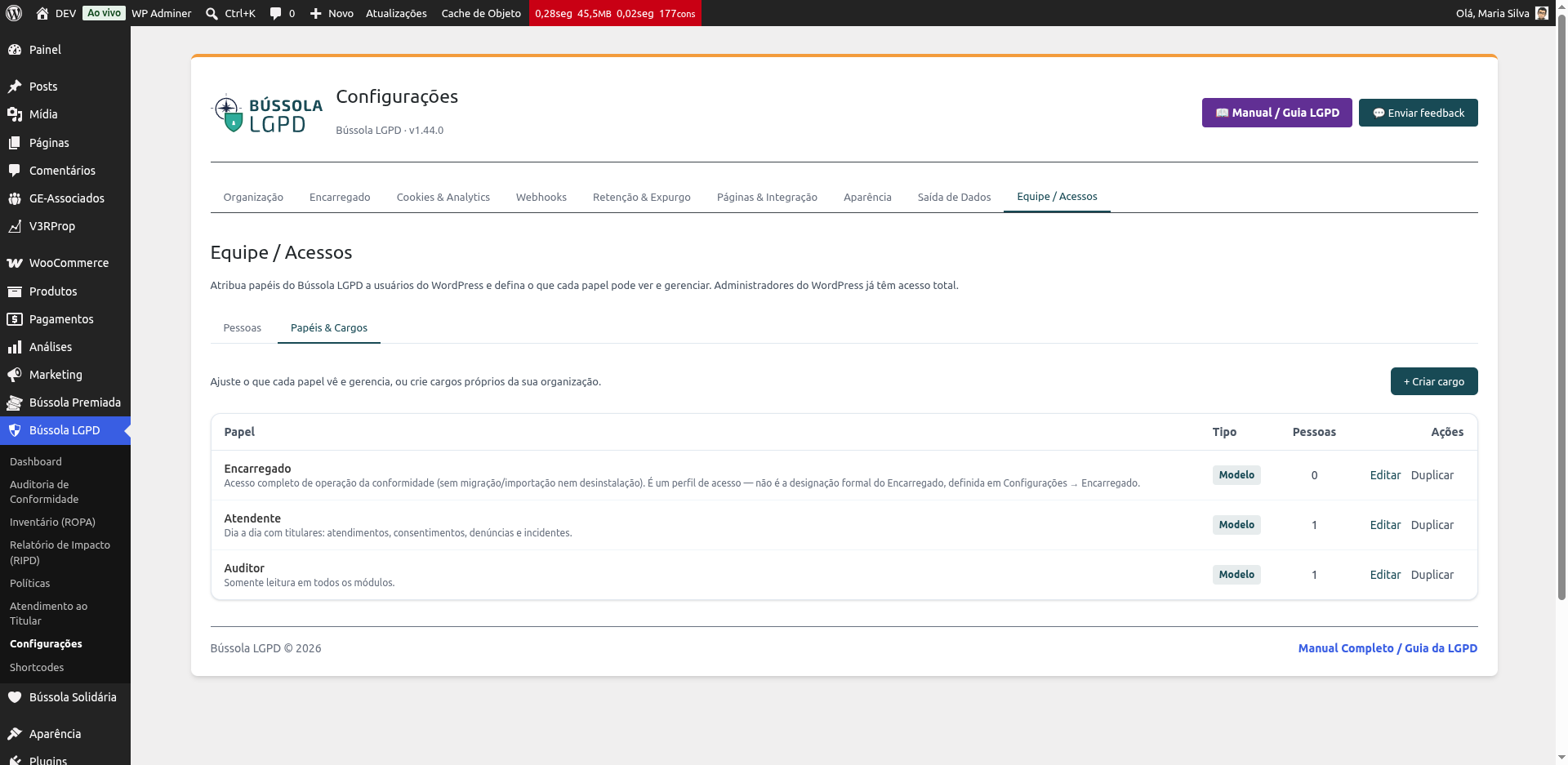Click the Produtos archive box icon
1568x765 pixels.
(x=15, y=291)
